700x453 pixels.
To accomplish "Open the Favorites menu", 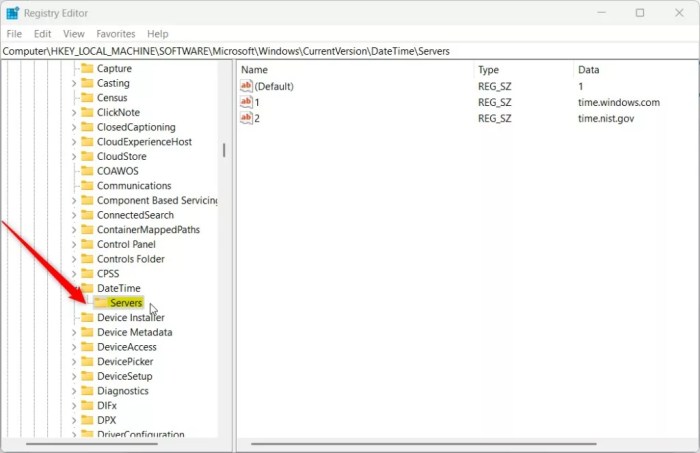I will (x=116, y=34).
